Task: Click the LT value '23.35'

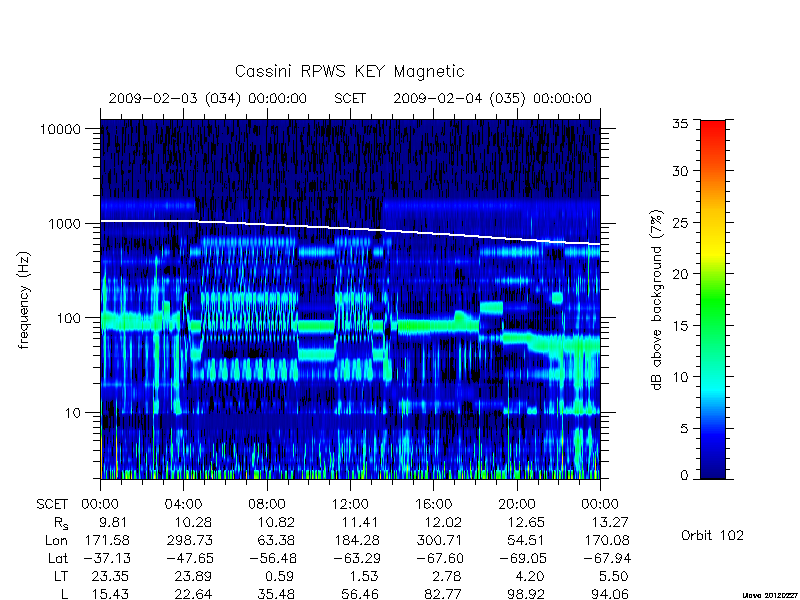Action: 109,576
